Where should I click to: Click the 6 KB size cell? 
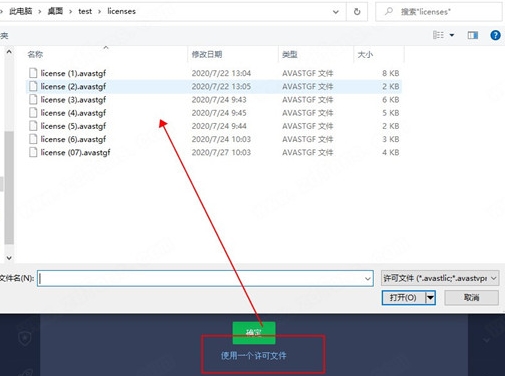(390, 100)
